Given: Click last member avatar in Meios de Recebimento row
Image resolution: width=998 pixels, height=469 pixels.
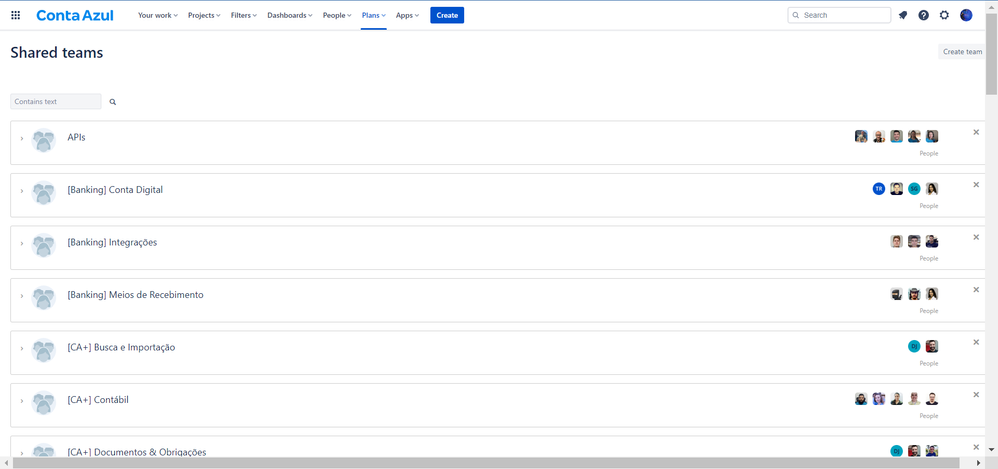Looking at the screenshot, I should (x=932, y=293).
